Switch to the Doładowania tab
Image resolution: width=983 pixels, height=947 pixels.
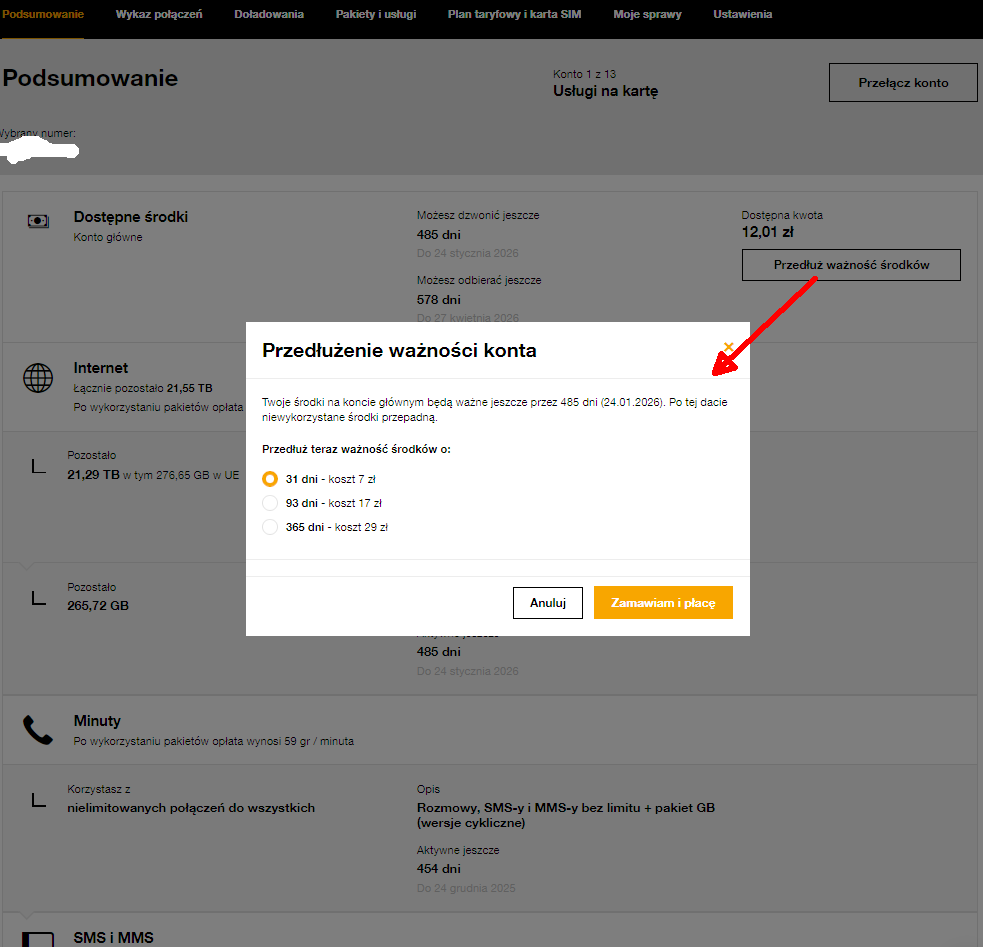tap(269, 15)
